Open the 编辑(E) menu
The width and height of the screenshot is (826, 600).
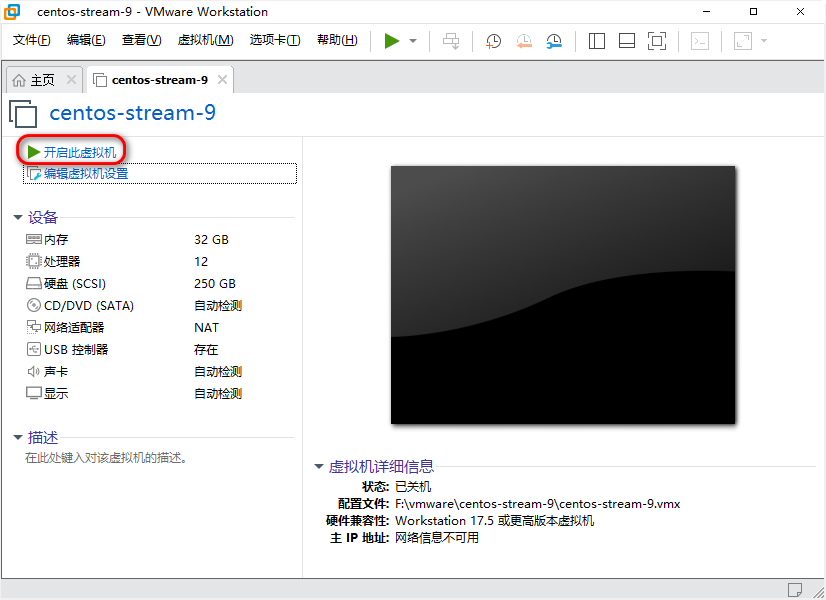pos(86,40)
